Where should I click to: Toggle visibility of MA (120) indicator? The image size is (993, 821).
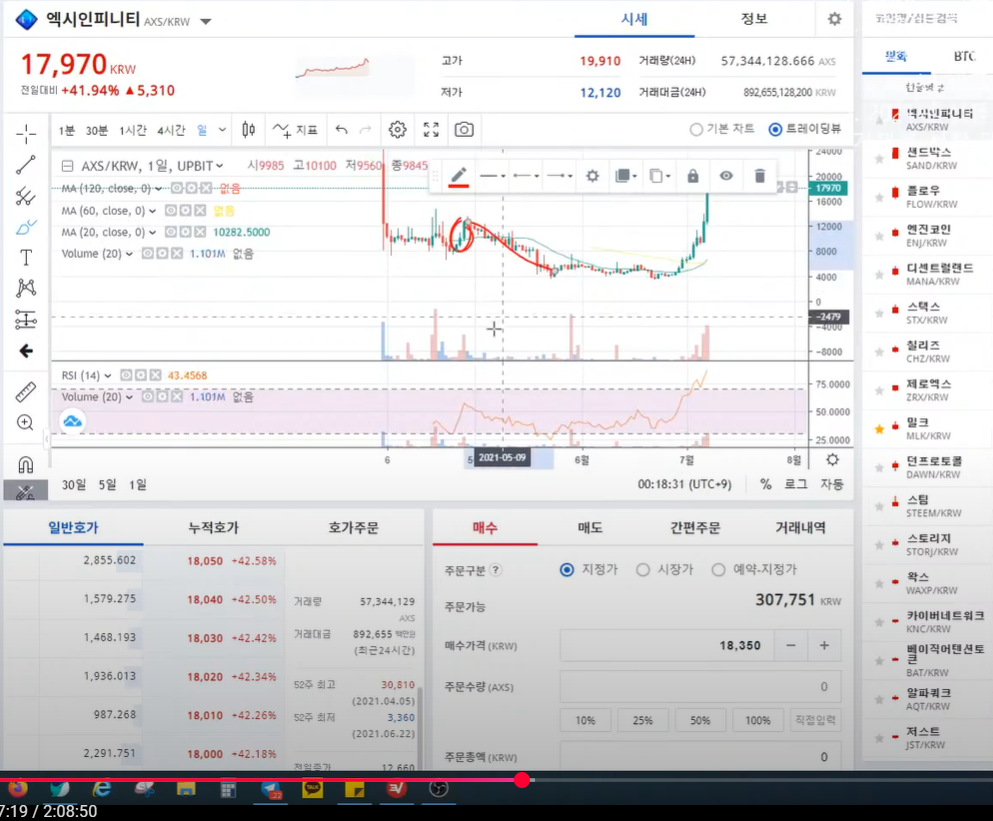[x=177, y=188]
